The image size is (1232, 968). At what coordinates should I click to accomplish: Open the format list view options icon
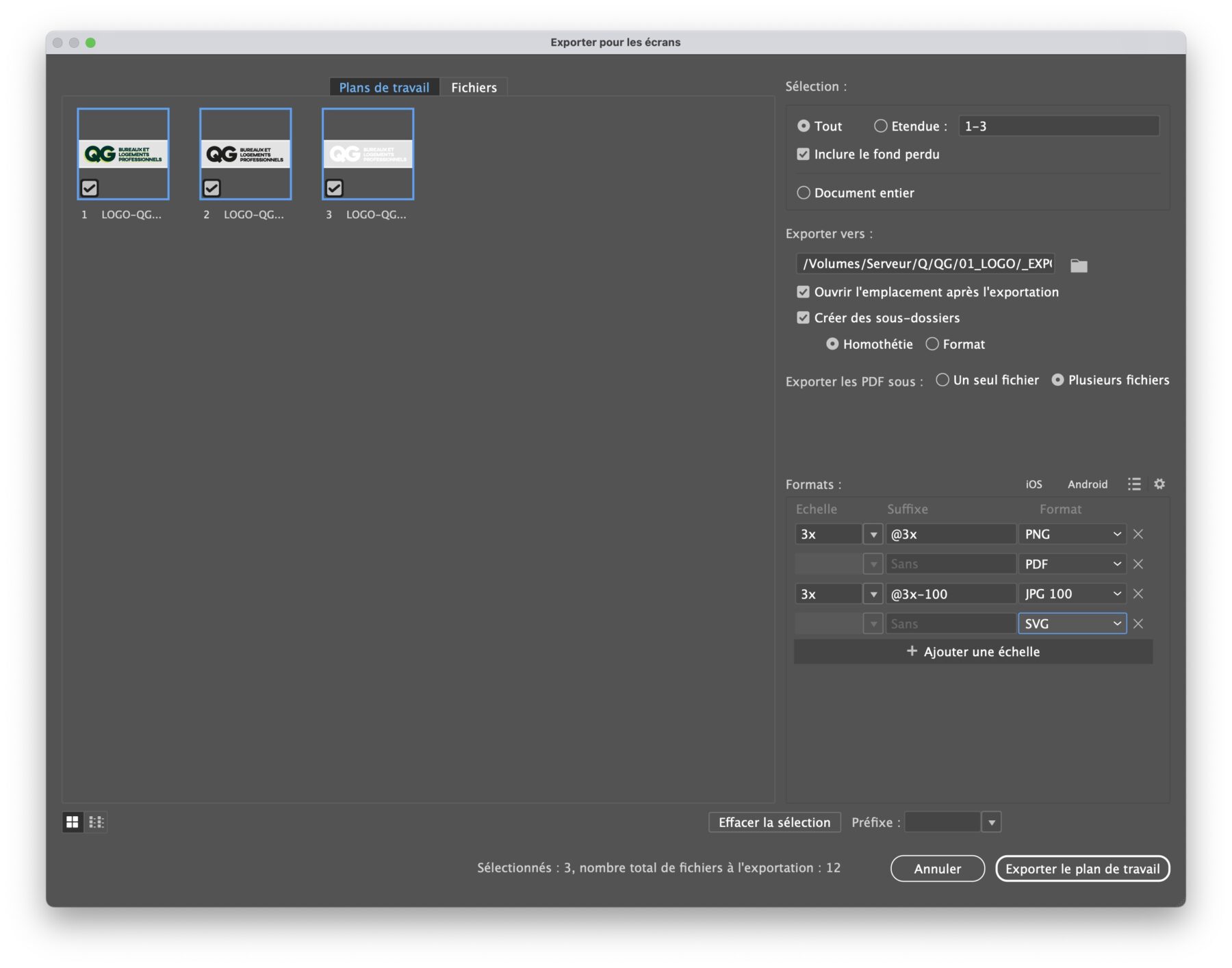tap(1133, 484)
